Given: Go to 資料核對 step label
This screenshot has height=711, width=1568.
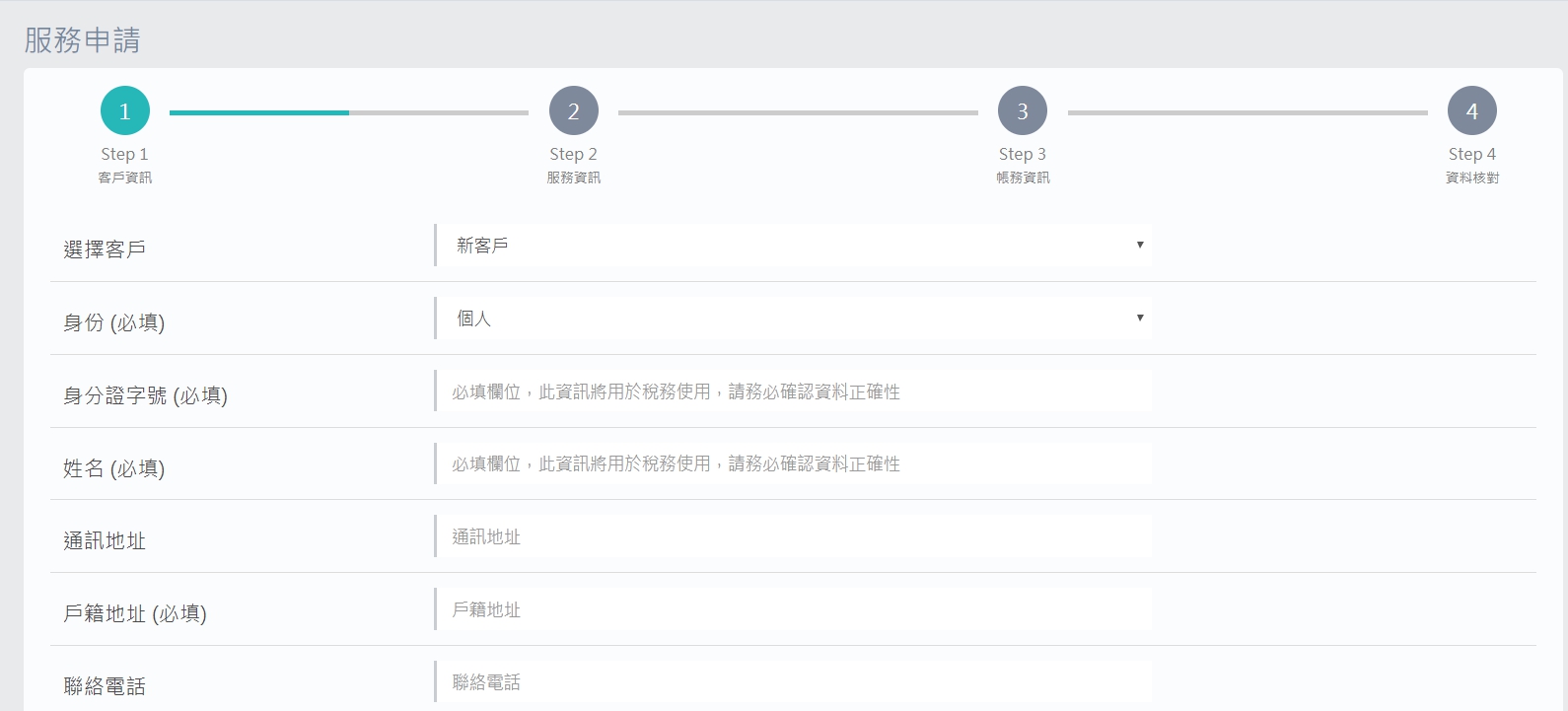Looking at the screenshot, I should tap(1471, 178).
